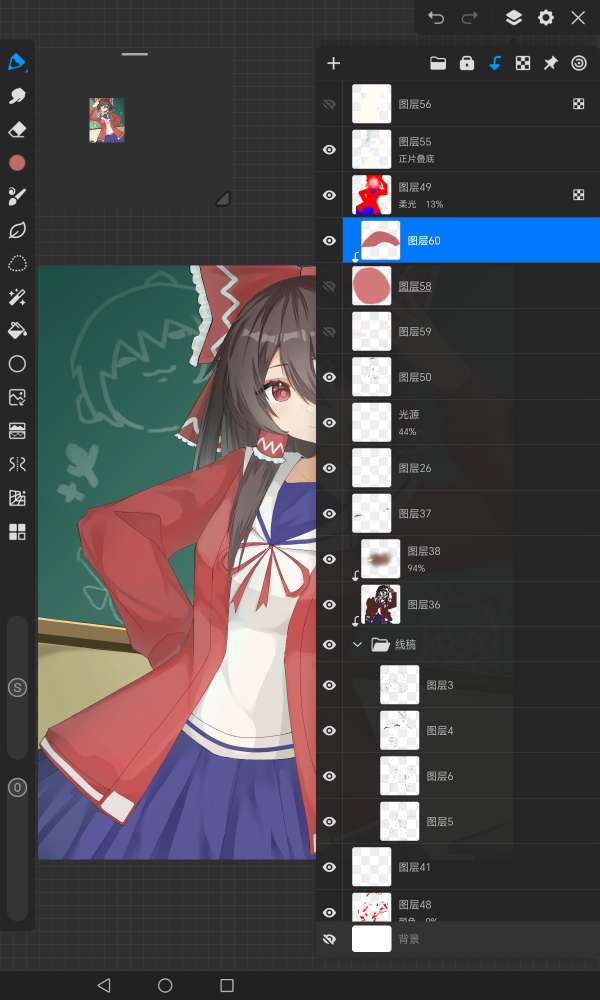Toggle the symmetry tool
Image resolution: width=600 pixels, height=1000 pixels.
17,464
